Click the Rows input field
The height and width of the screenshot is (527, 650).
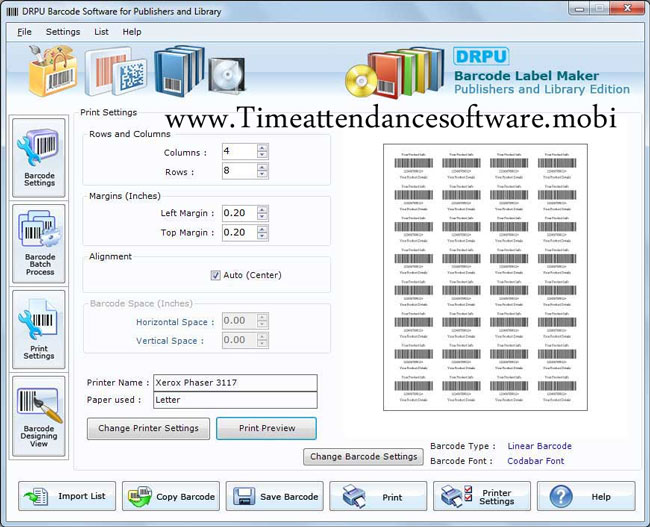[240, 170]
